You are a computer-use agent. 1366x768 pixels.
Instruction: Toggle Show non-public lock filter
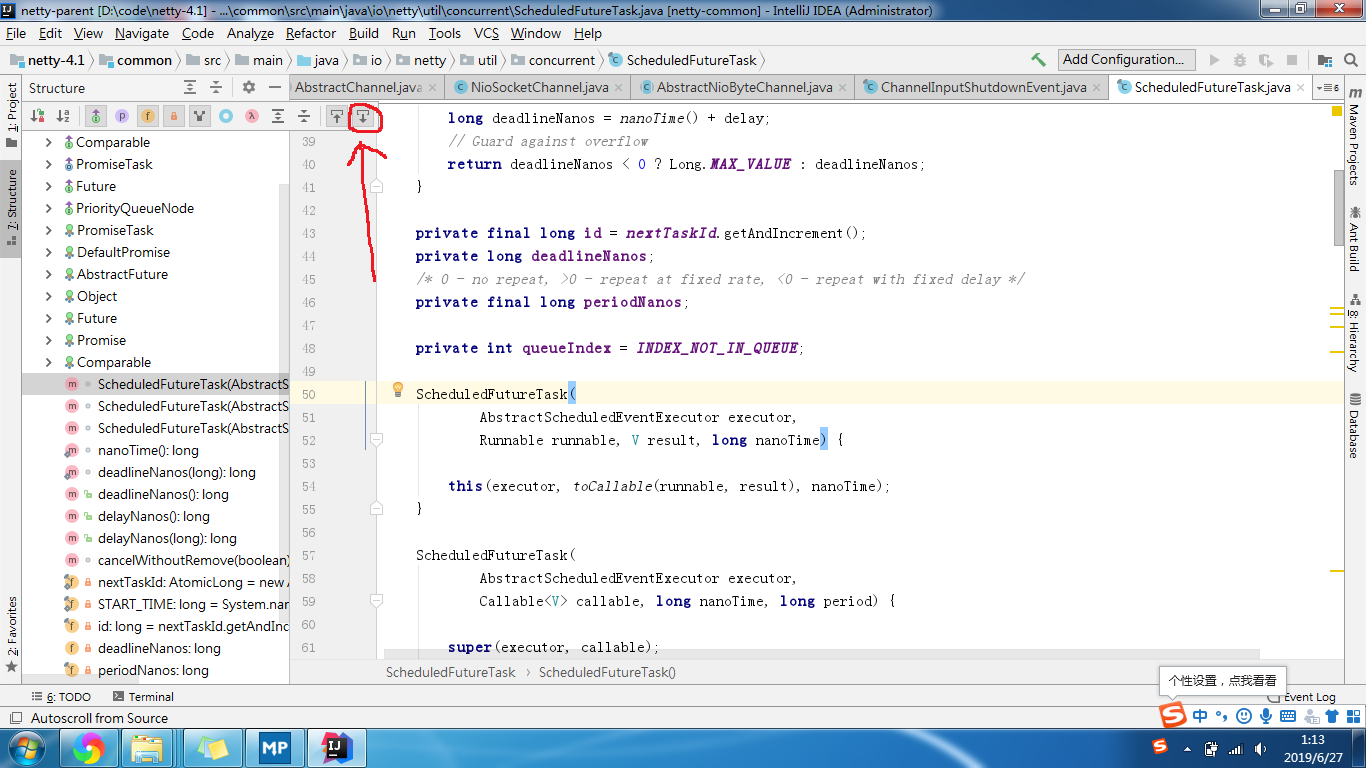(x=174, y=116)
